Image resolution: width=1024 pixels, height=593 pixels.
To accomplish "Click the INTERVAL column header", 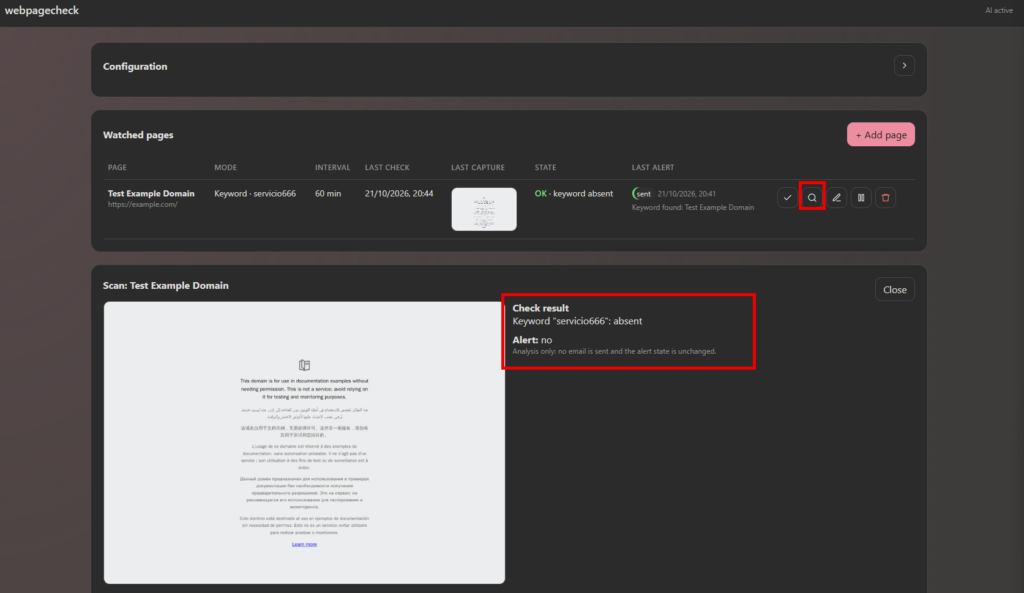I will (332, 167).
